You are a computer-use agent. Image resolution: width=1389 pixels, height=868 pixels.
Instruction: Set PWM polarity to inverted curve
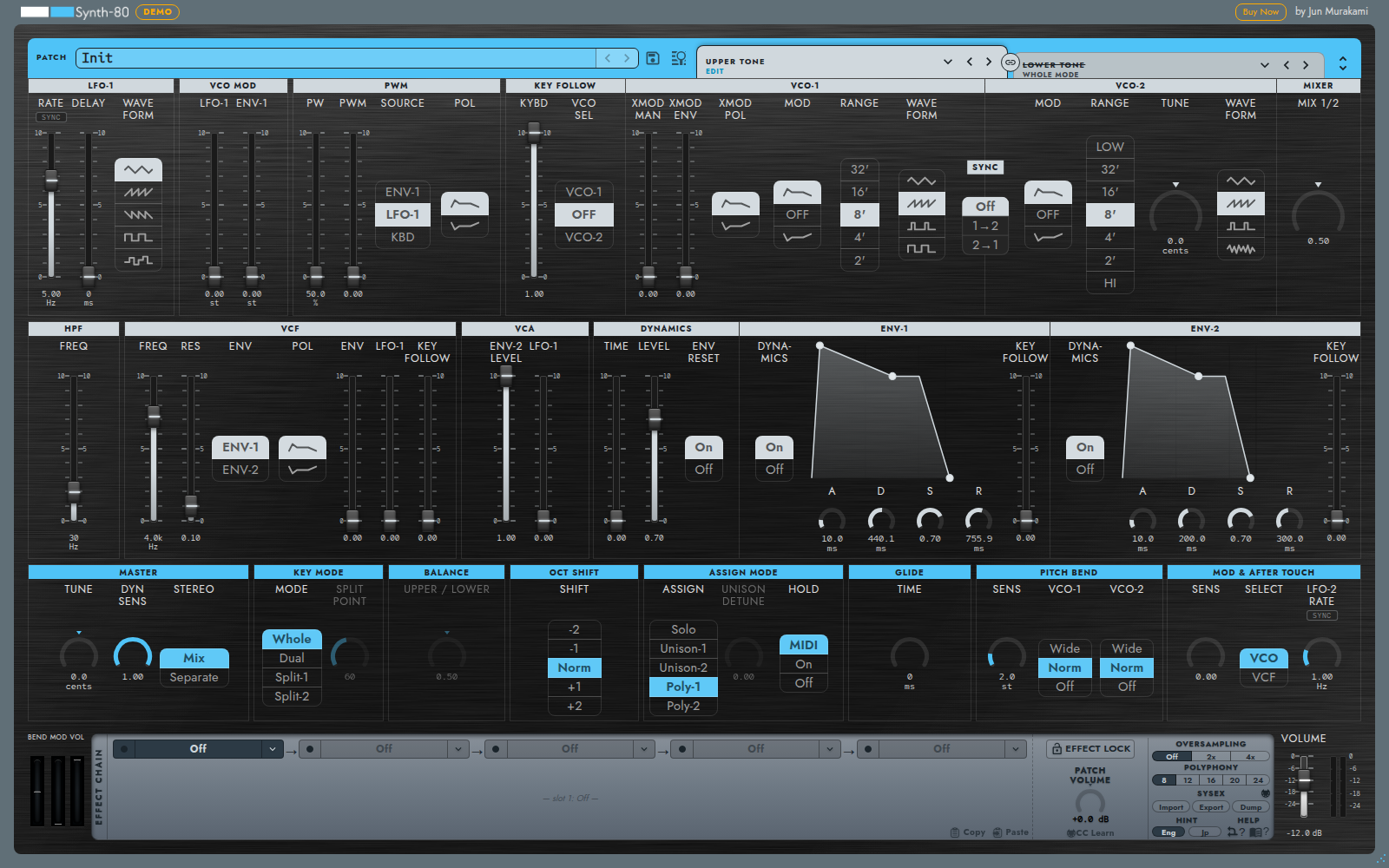point(464,226)
